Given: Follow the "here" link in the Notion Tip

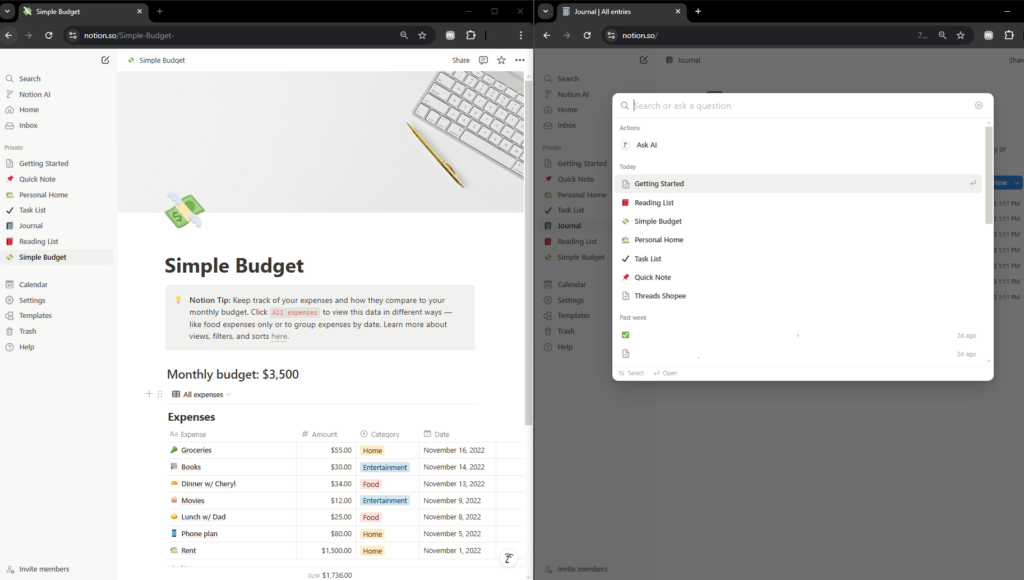Looking at the screenshot, I should (279, 336).
